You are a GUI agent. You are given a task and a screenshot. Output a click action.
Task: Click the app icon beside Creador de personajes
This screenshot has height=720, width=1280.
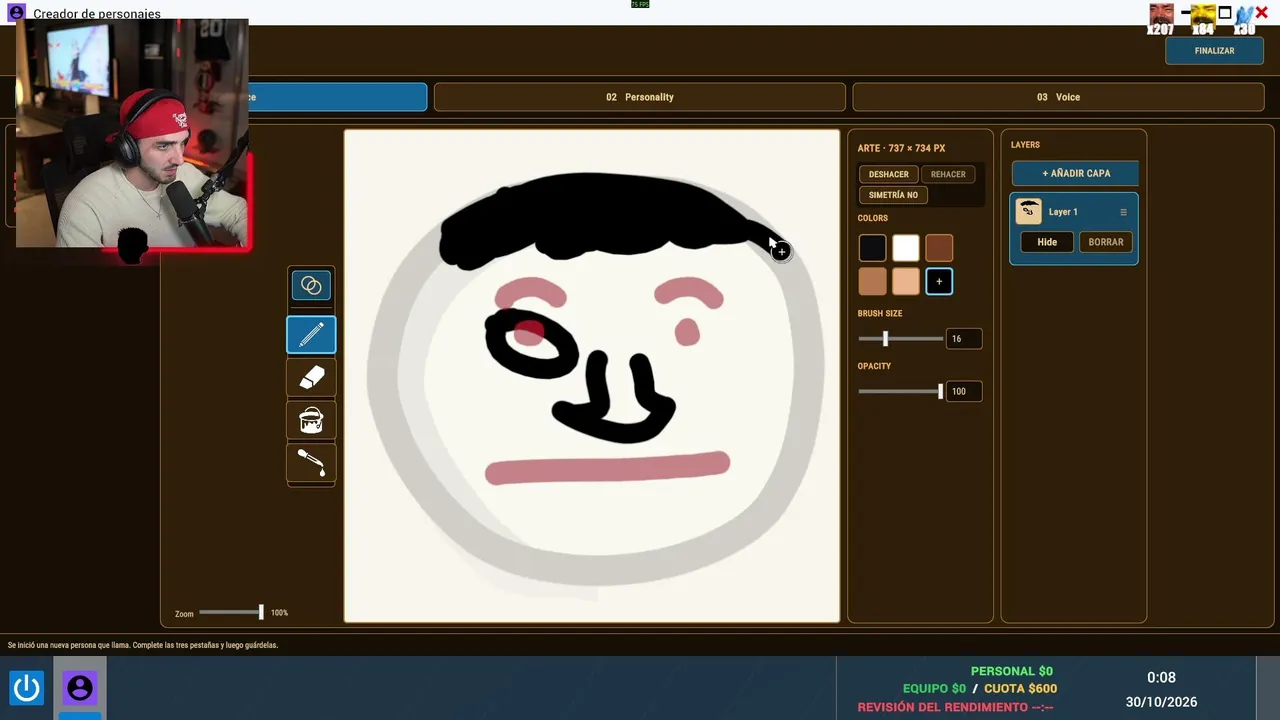click(16, 13)
